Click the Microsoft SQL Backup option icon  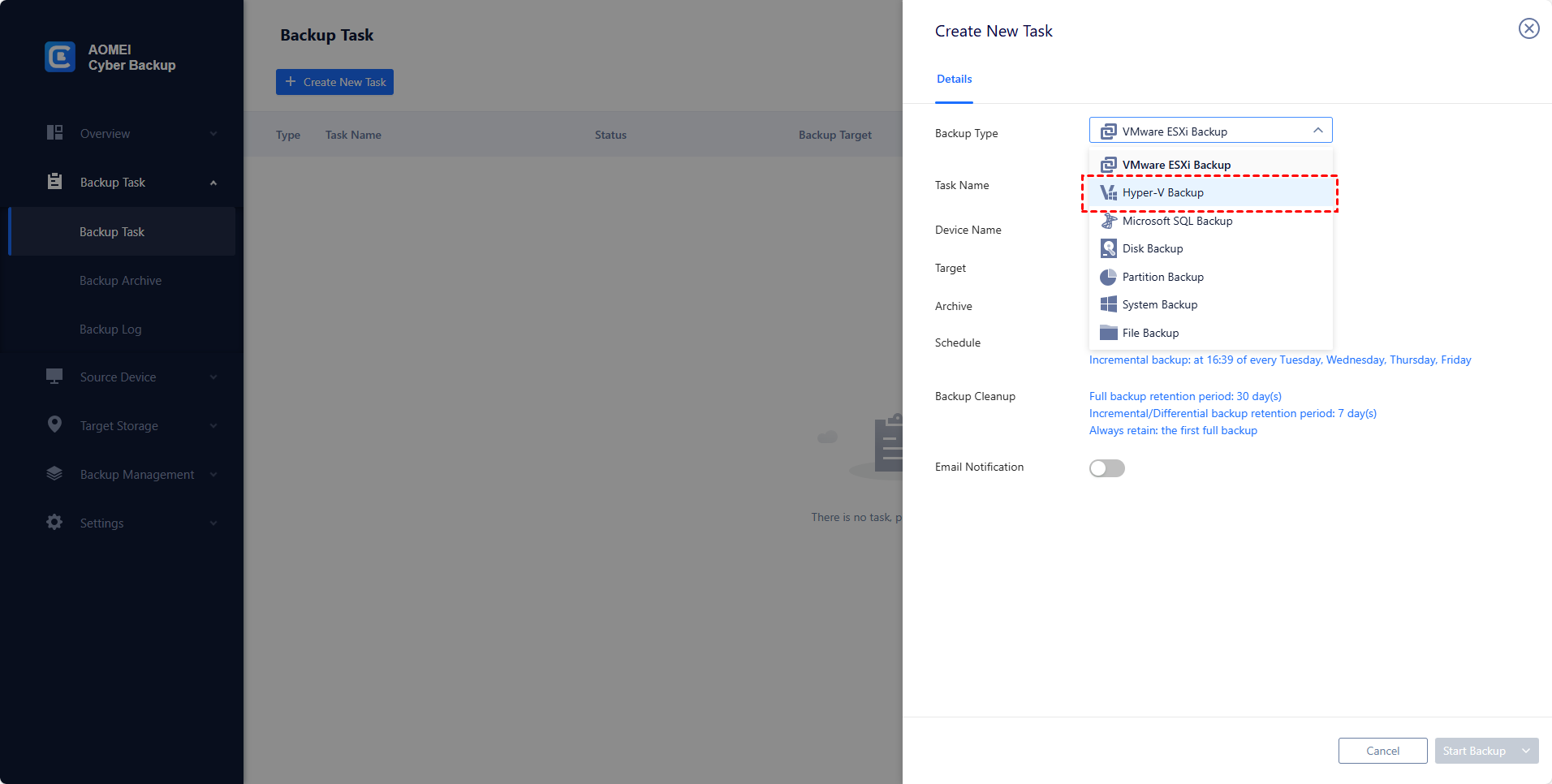[1108, 221]
